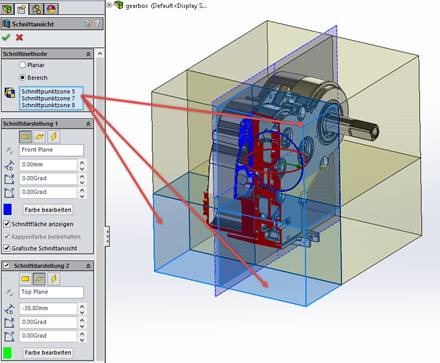Click the Front Plane reference field
Screen dimensions: 440x363
(51, 150)
